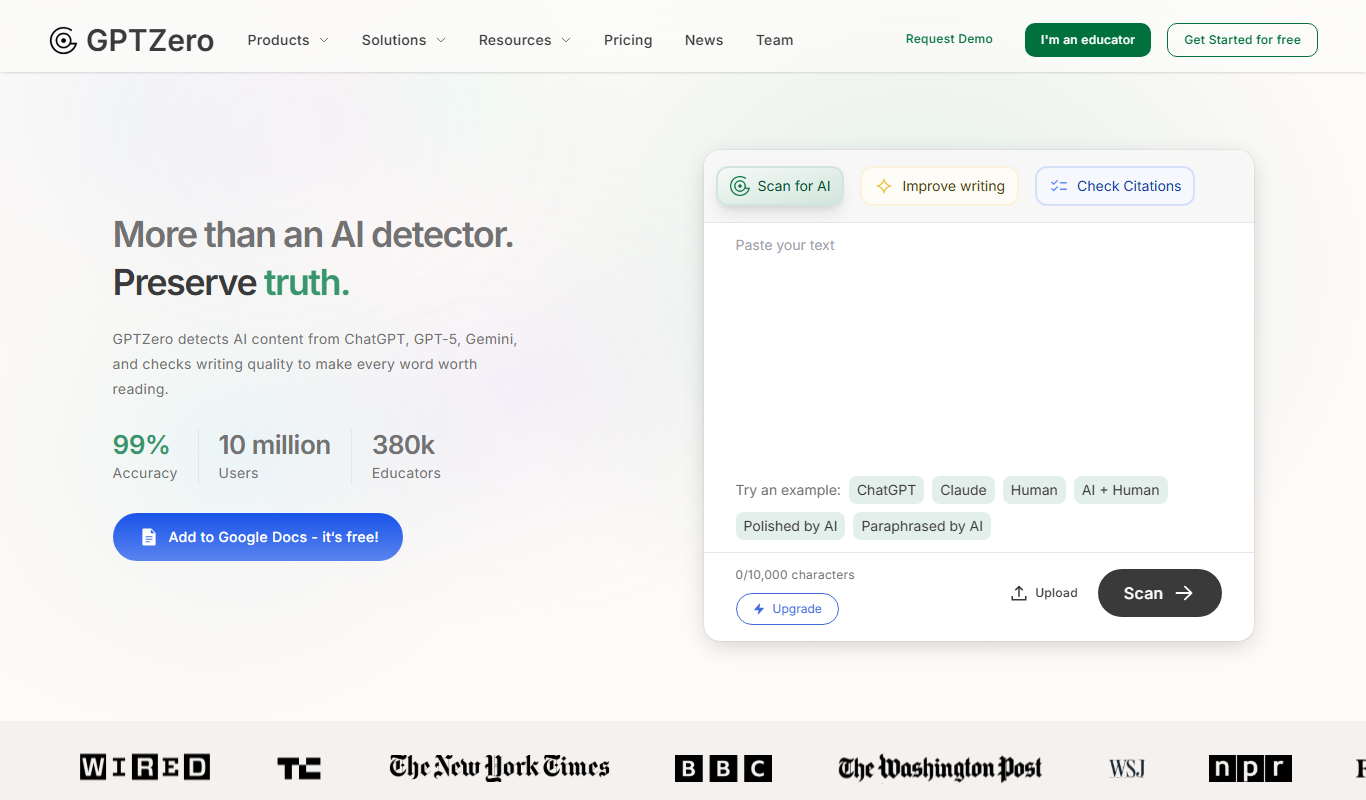Click the dark Scan button
Viewport: 1366px width, 800px height.
[1160, 593]
